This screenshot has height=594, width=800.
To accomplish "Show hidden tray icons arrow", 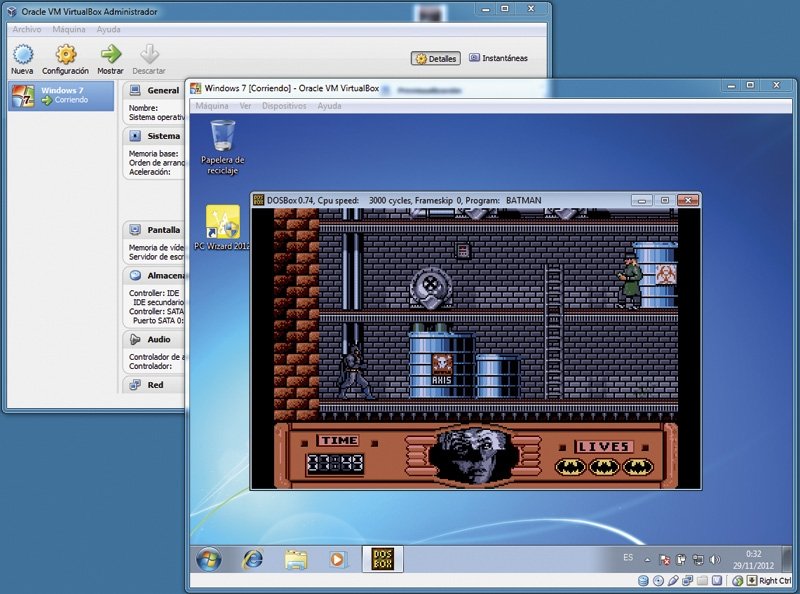I will pos(647,560).
